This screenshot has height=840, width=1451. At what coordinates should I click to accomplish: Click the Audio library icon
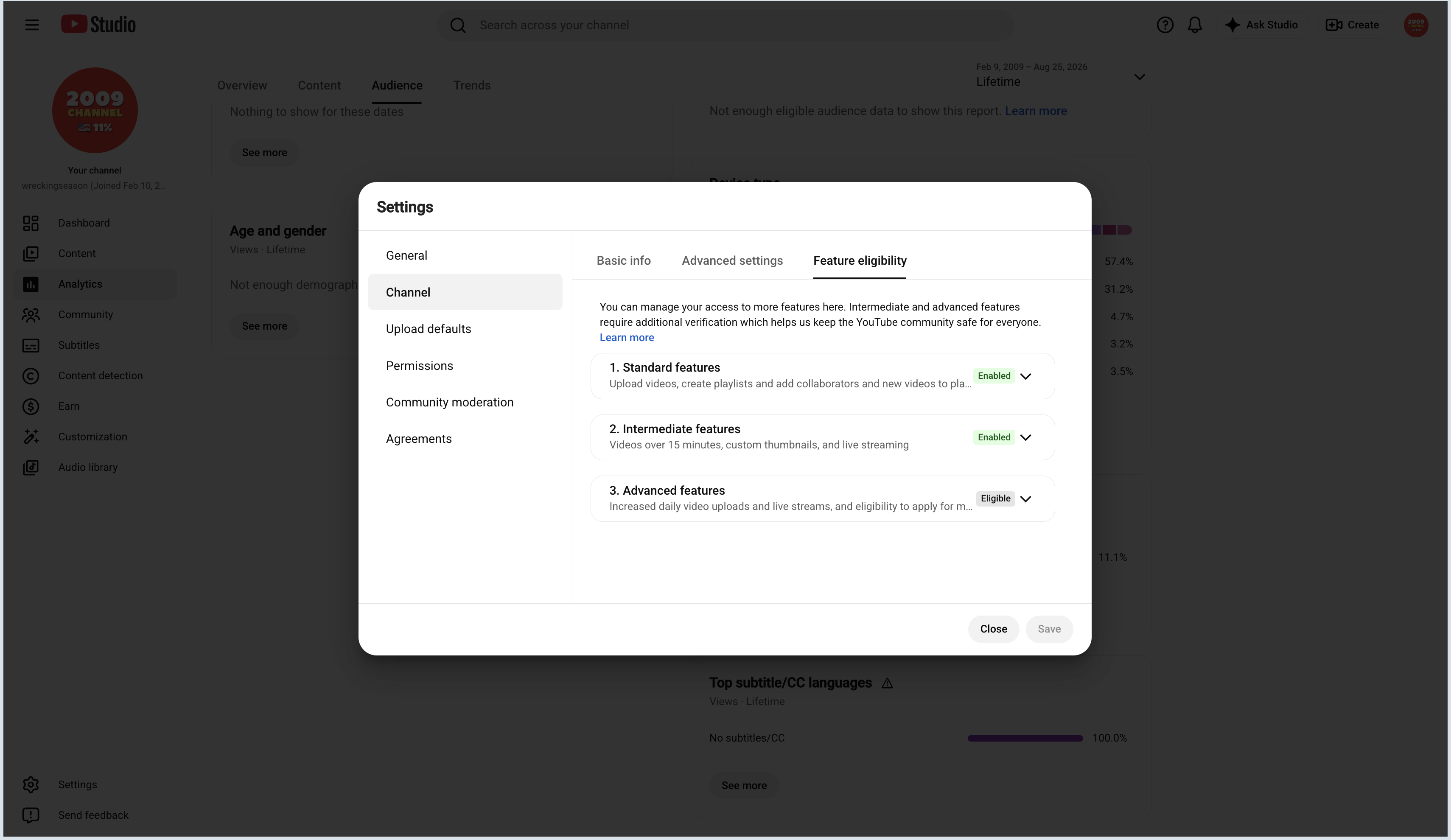click(31, 467)
